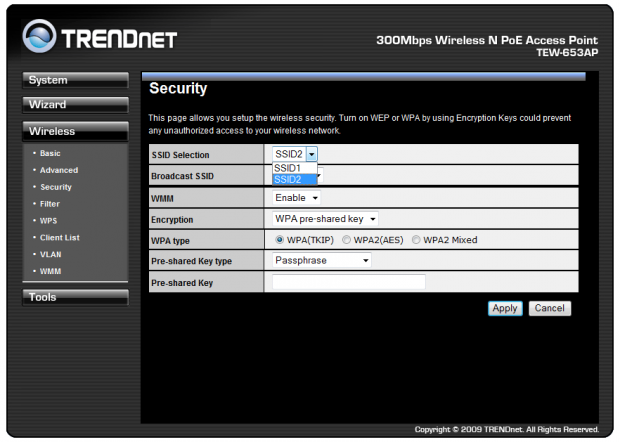
Task: Open the System menu section
Action: (75, 80)
